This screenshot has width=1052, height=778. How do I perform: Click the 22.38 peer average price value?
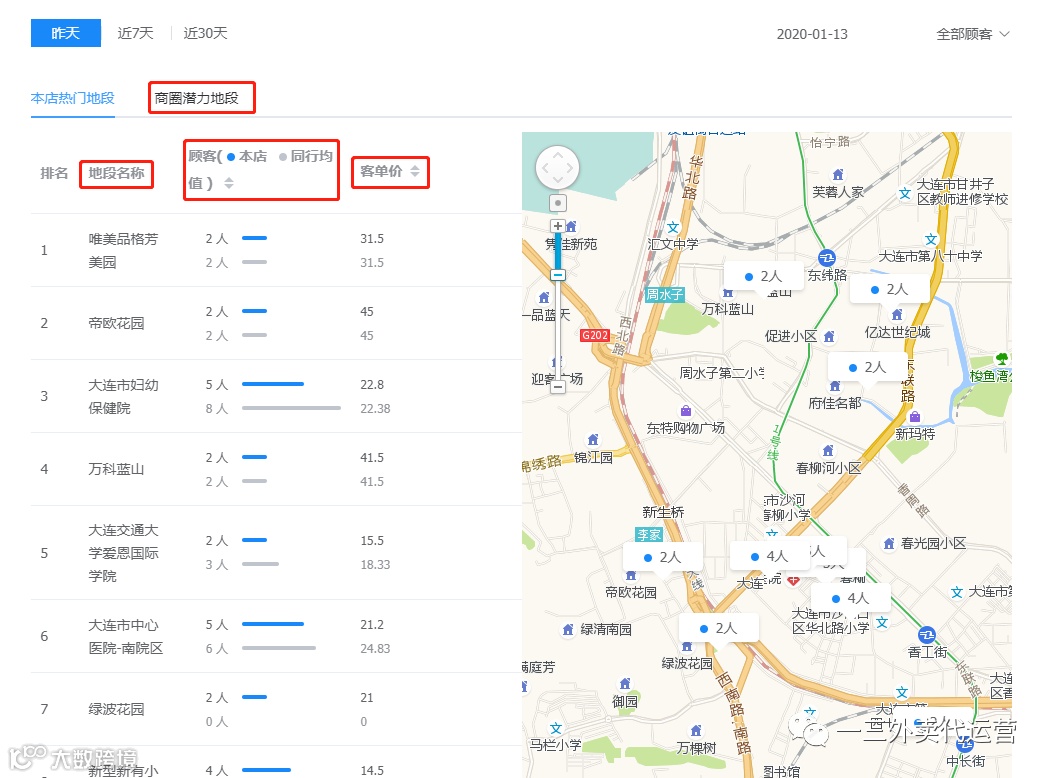(x=375, y=408)
